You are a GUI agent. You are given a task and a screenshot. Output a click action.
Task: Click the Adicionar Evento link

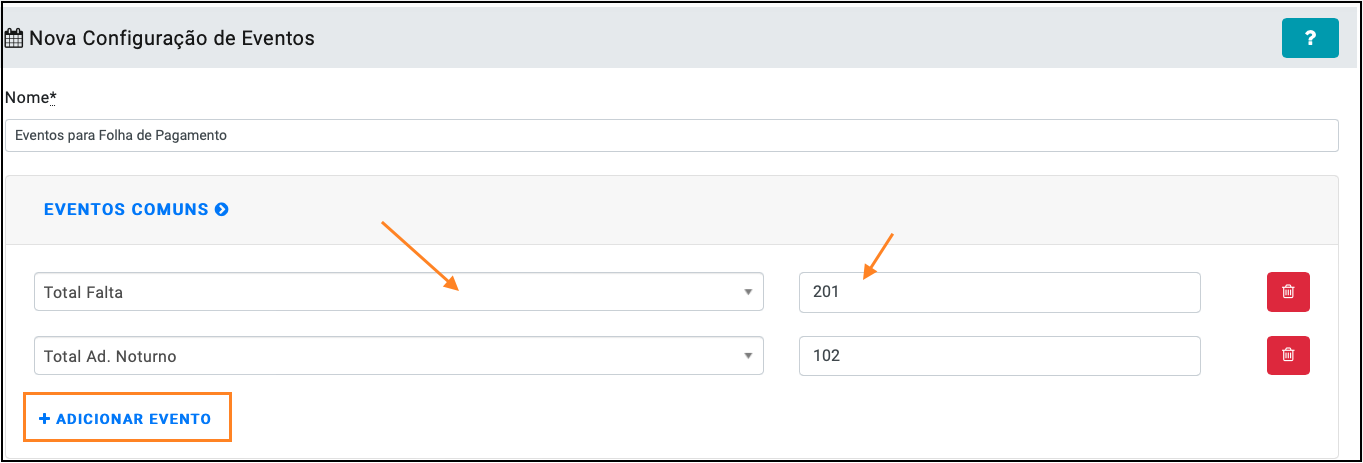coord(125,419)
